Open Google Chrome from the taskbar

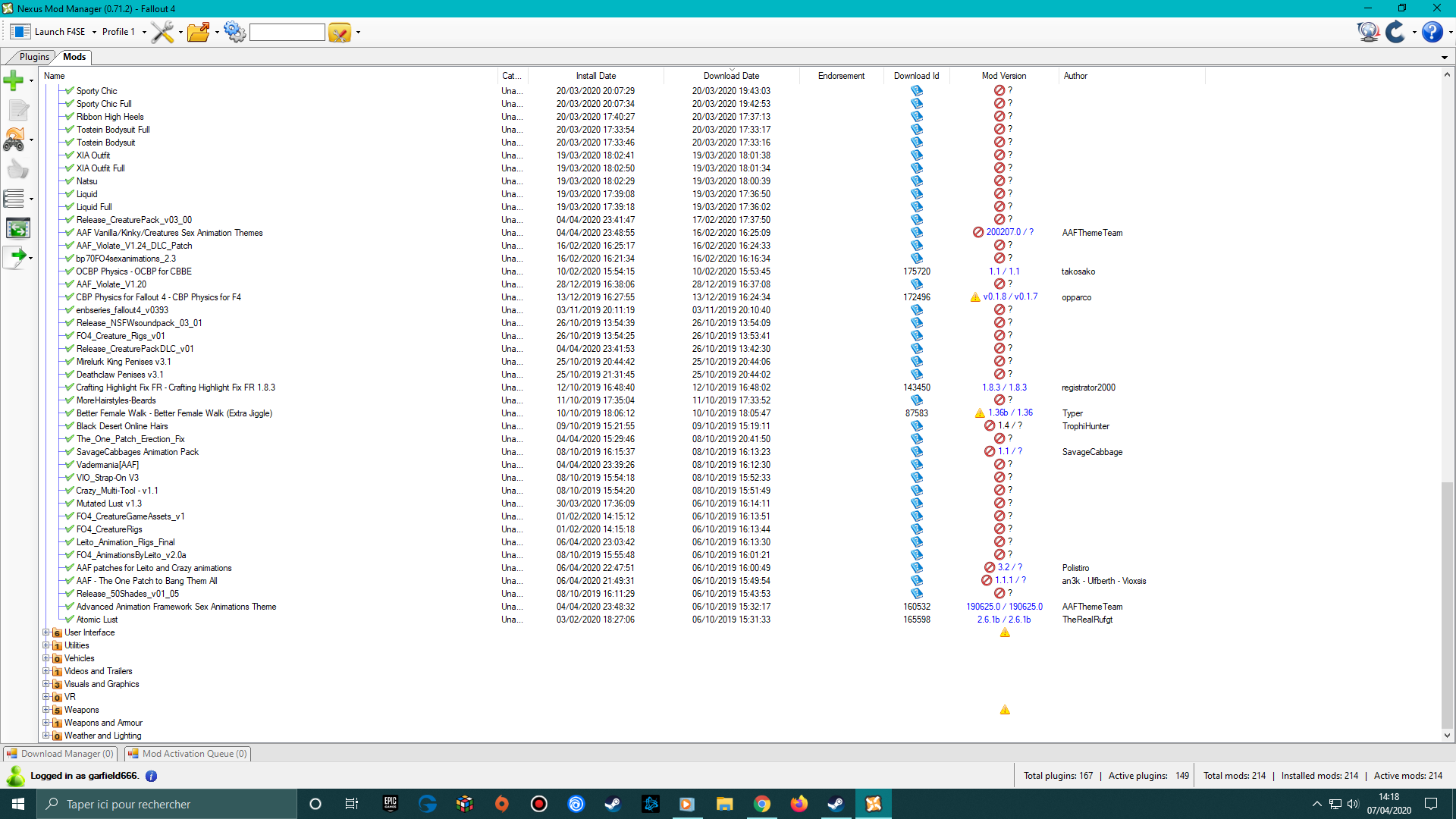click(x=761, y=804)
